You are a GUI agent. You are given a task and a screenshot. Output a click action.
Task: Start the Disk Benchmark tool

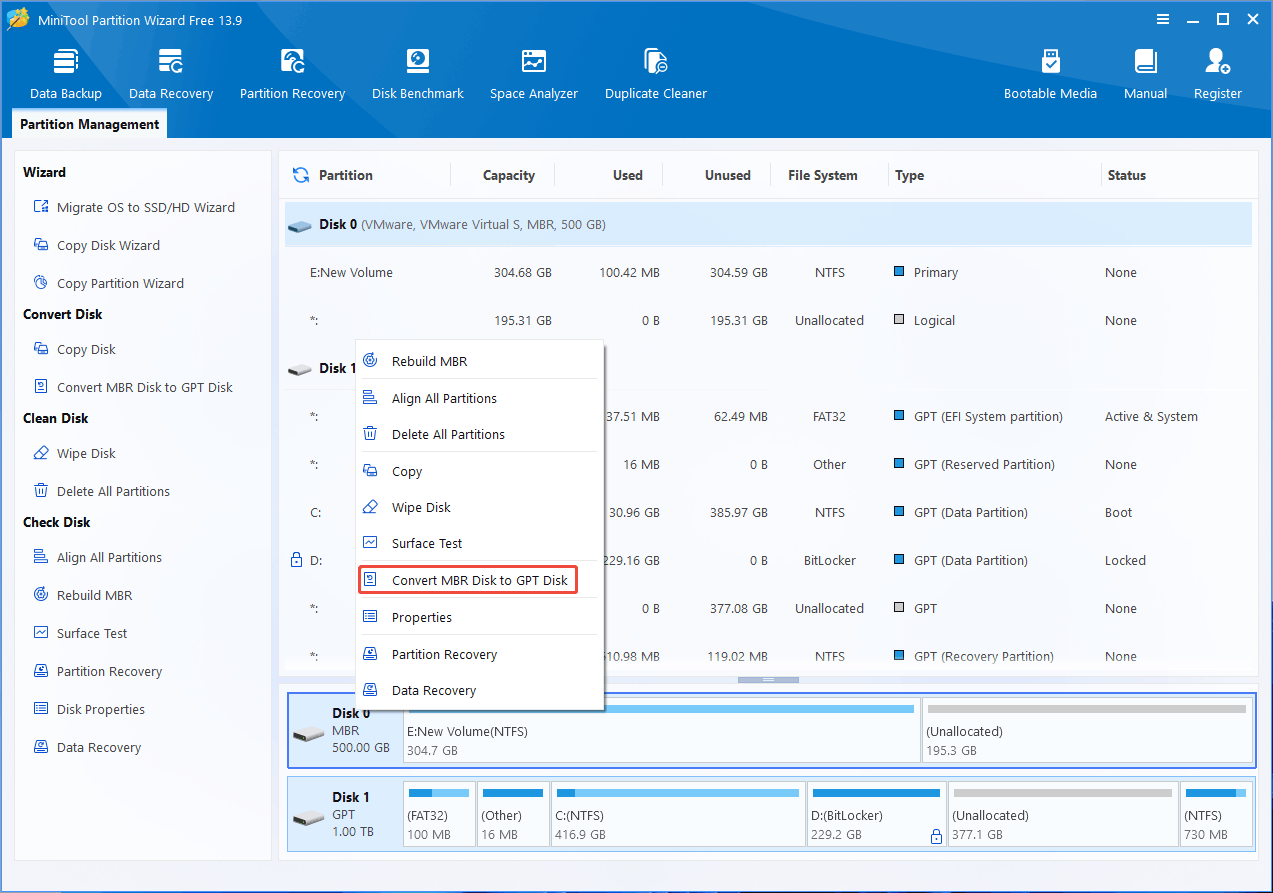418,74
